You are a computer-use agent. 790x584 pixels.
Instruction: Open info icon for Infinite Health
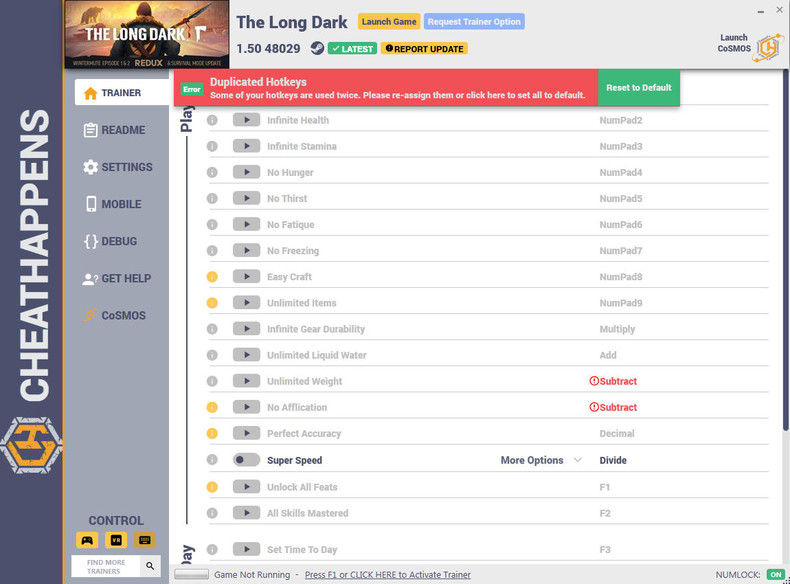coord(212,120)
